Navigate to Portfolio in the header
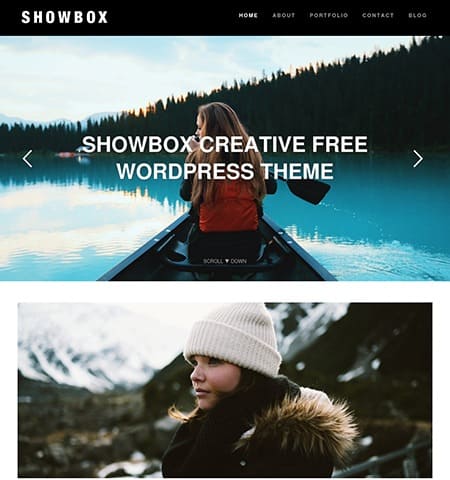 click(329, 15)
